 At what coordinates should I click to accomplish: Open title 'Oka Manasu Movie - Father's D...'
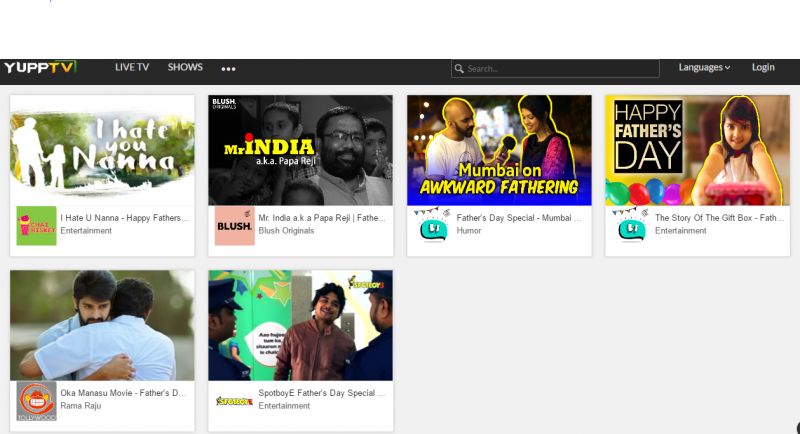coord(123,393)
